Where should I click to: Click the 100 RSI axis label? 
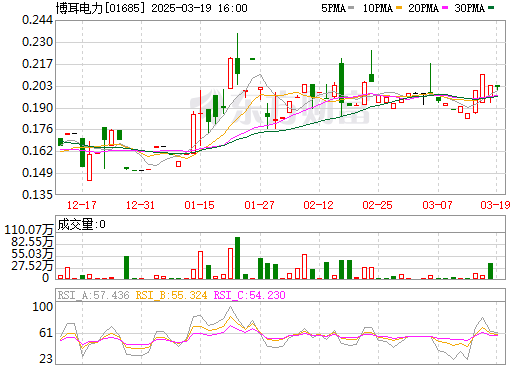tap(42, 307)
